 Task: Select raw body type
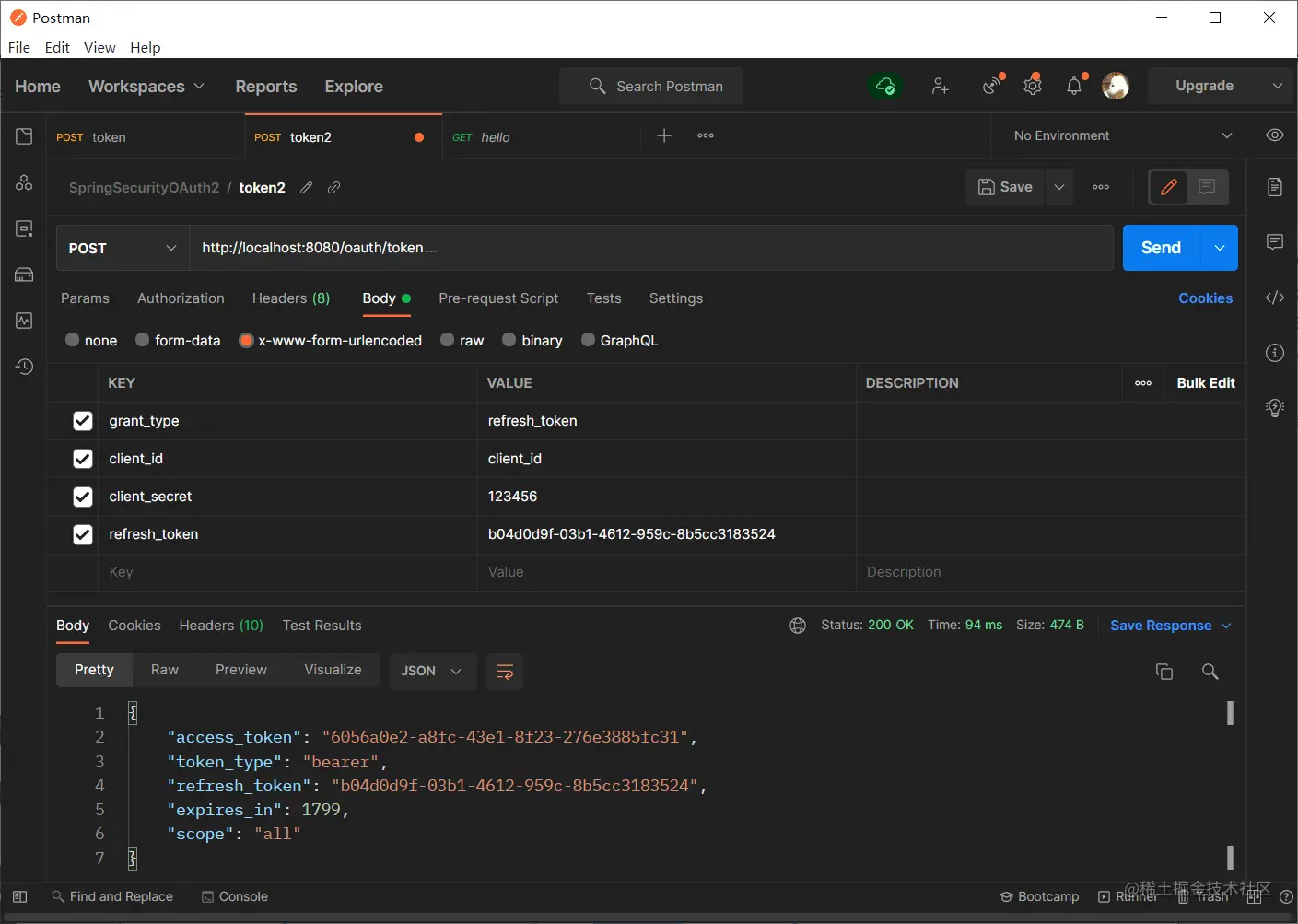tap(448, 340)
